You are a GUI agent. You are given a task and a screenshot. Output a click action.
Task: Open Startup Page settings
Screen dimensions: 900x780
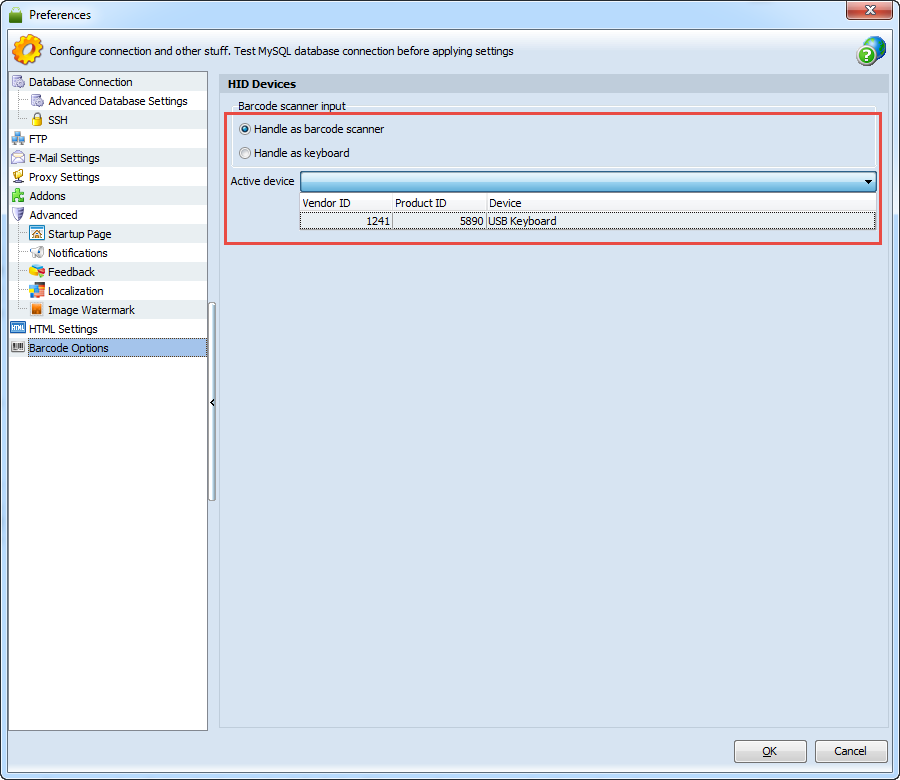coord(80,234)
